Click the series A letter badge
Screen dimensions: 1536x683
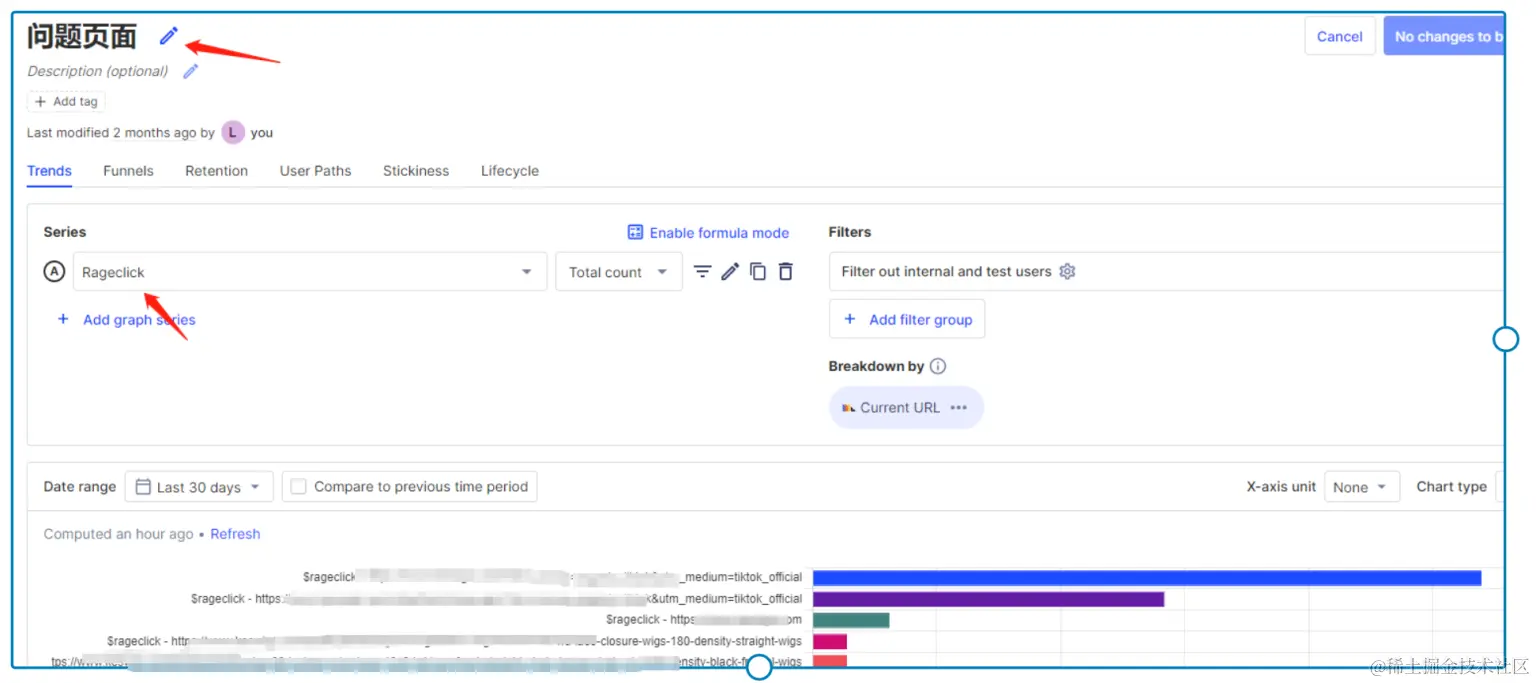55,271
